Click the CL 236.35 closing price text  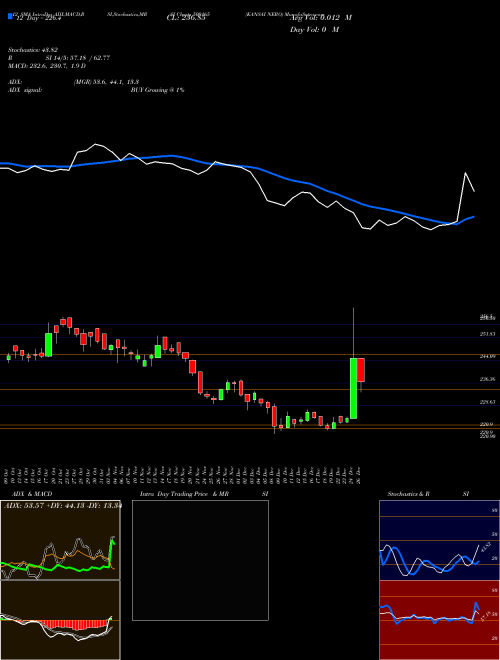click(186, 18)
